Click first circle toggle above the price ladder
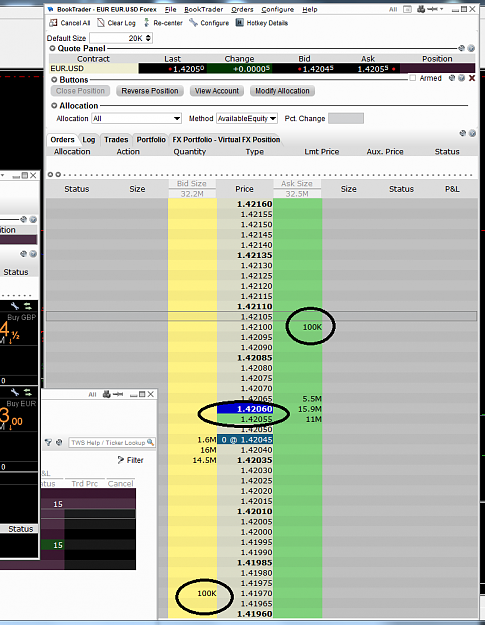This screenshot has height=625, width=485. pos(50,175)
